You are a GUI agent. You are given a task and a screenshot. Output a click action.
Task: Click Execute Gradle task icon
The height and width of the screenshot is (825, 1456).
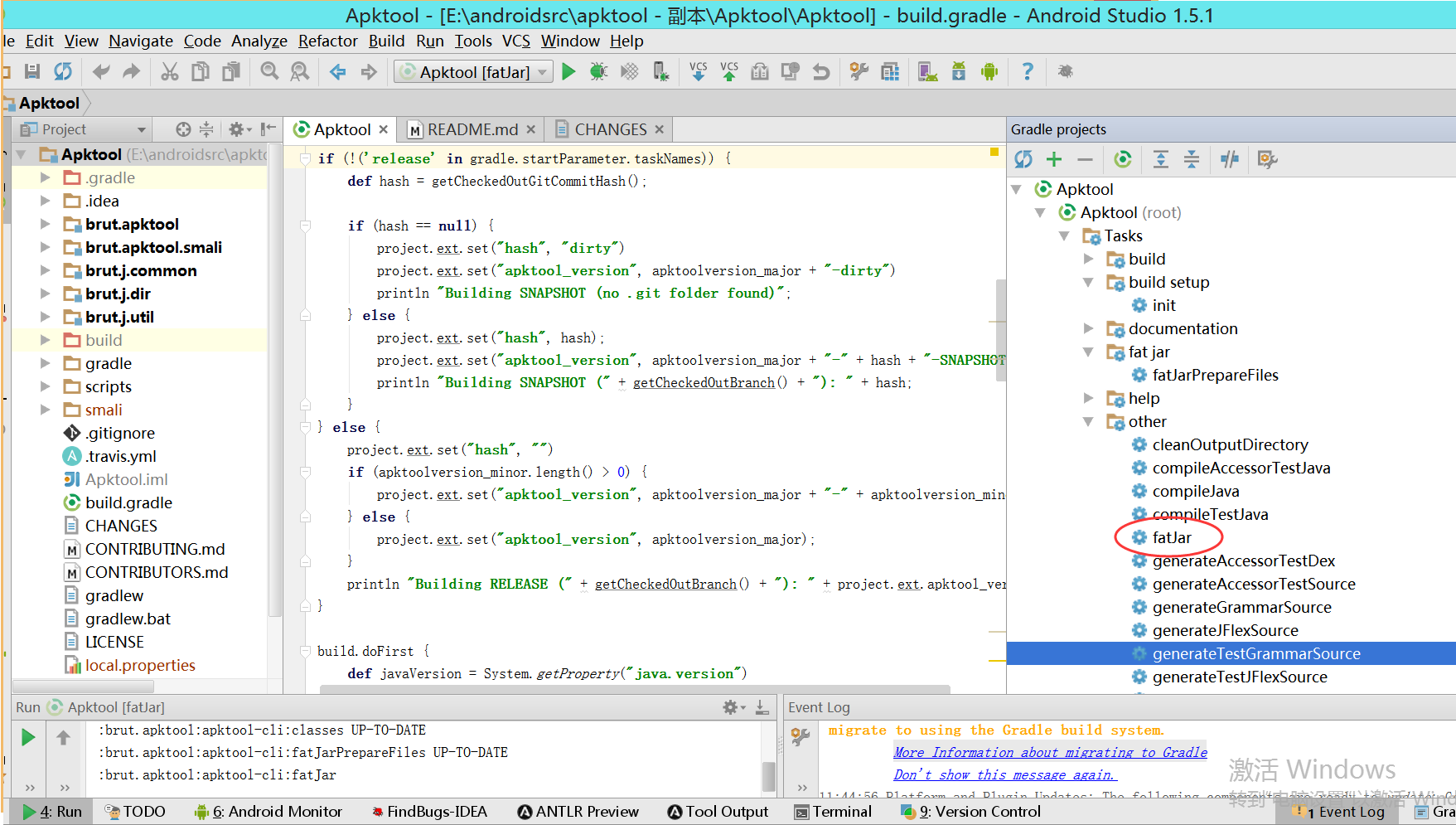coord(1123,159)
